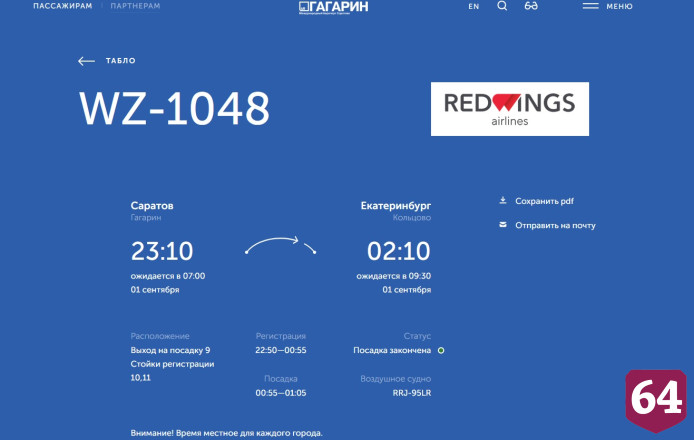The image size is (694, 440).
Task: Click the Воздушное судно label
Action: tap(396, 379)
